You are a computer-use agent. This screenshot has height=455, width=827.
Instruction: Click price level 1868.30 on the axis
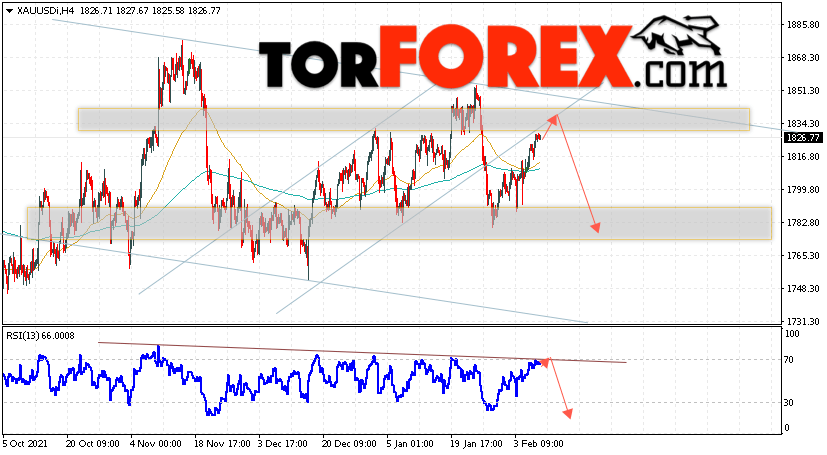pos(803,57)
